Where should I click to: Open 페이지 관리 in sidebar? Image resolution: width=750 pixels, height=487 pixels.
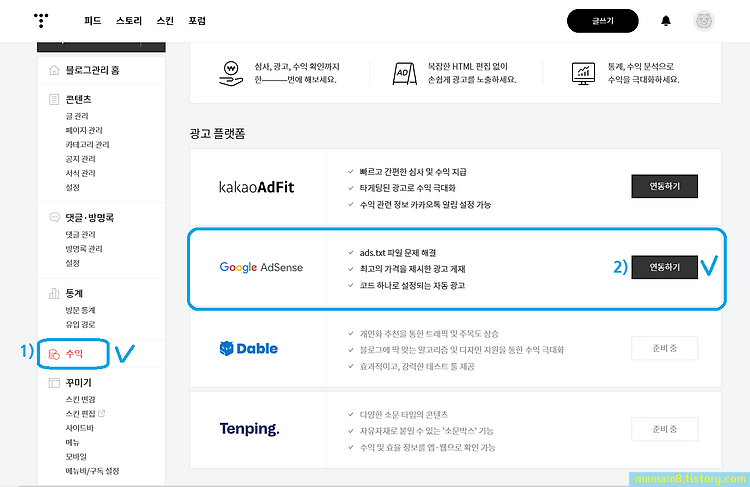click(84, 130)
